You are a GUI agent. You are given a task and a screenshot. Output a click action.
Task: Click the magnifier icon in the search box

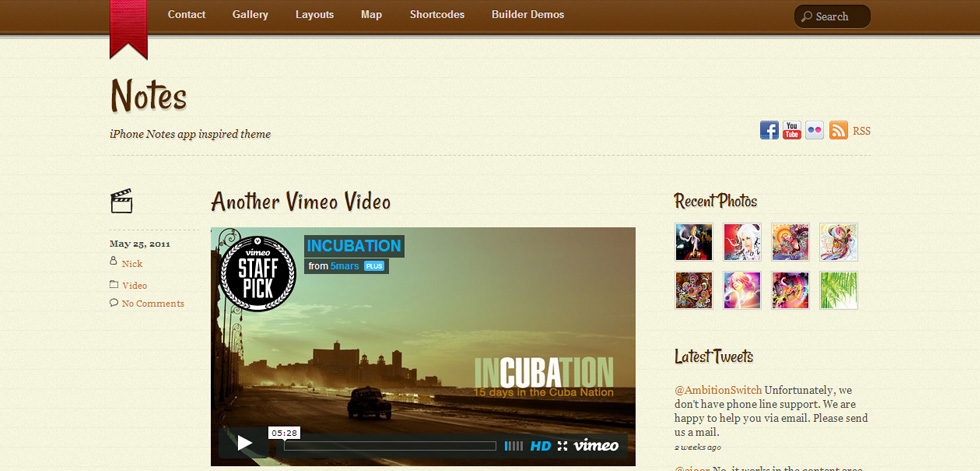(x=807, y=17)
